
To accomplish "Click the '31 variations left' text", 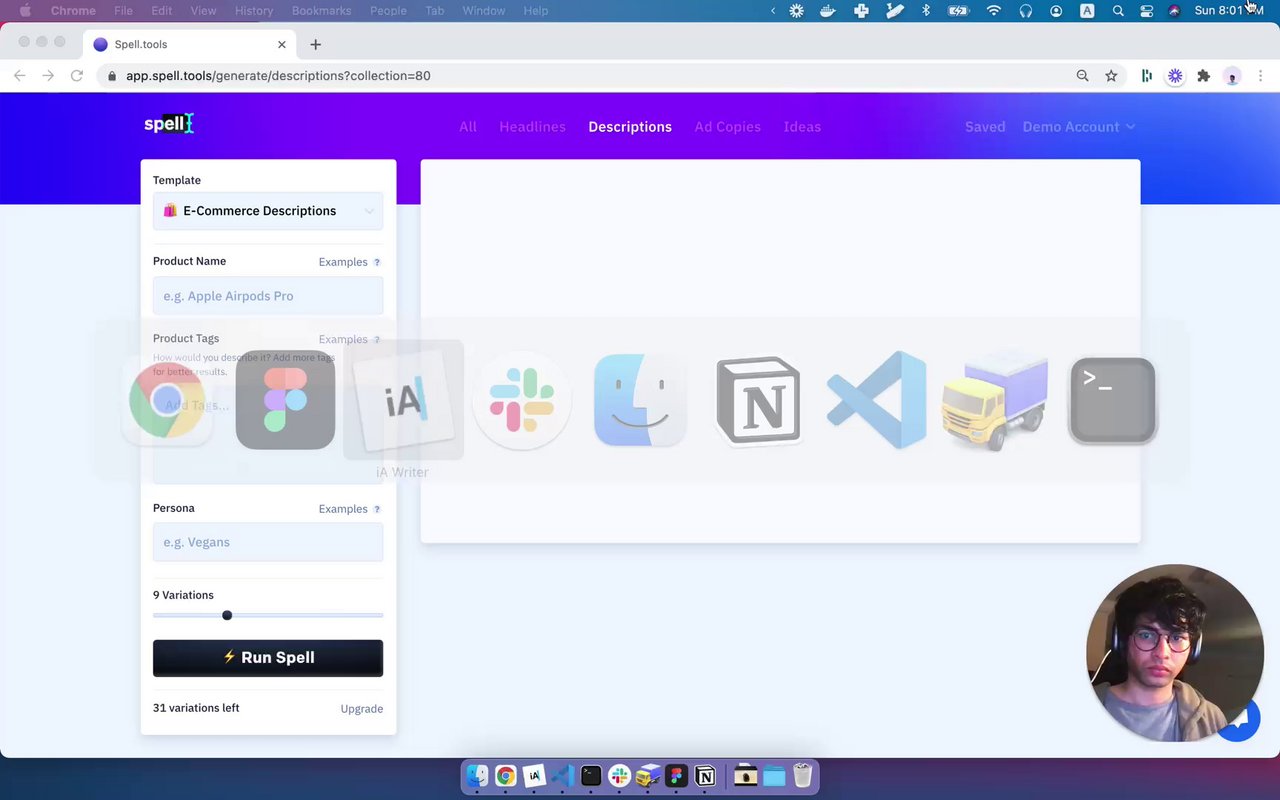I will point(196,708).
